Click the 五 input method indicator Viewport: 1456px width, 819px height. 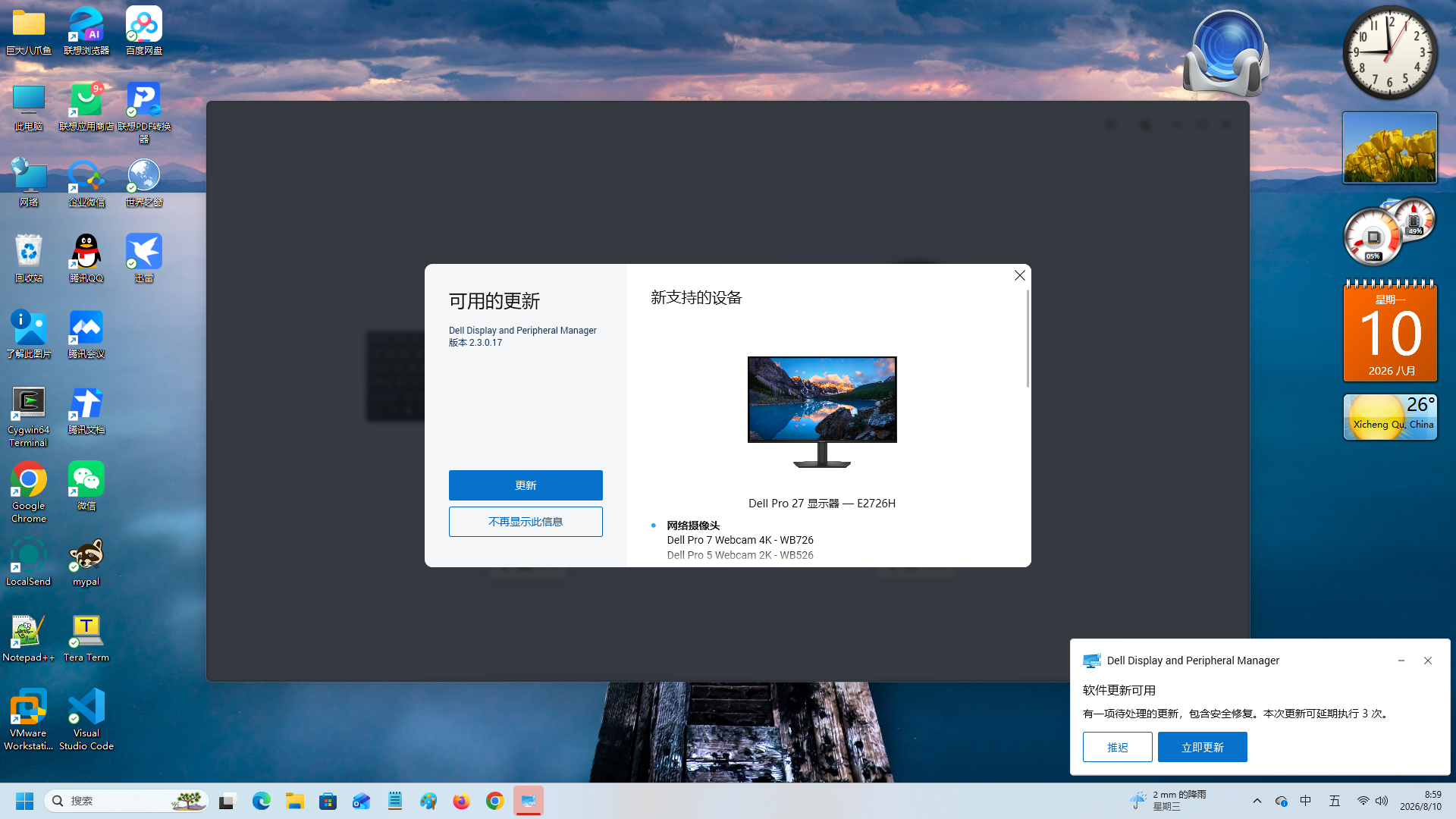(1335, 801)
